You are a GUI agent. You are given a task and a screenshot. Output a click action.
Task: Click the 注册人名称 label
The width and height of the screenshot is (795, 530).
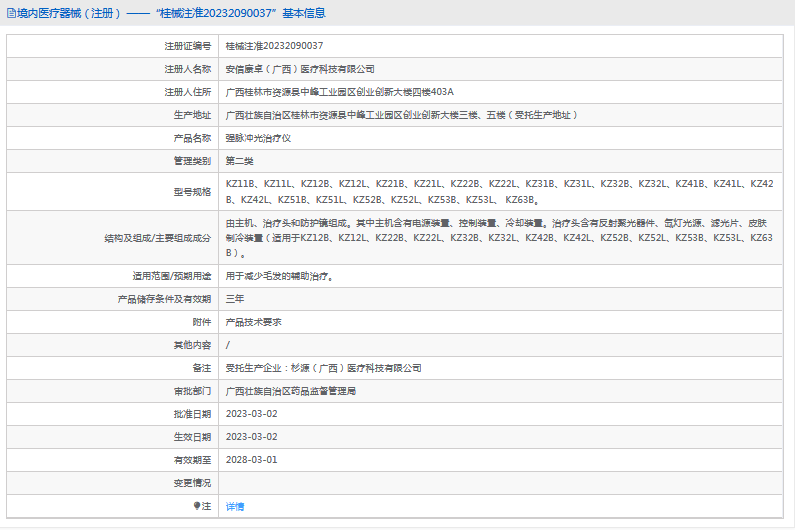(x=188, y=69)
